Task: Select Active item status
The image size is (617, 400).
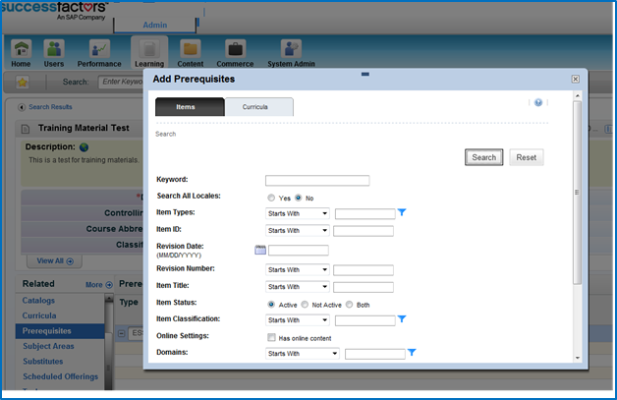Action: coord(271,304)
